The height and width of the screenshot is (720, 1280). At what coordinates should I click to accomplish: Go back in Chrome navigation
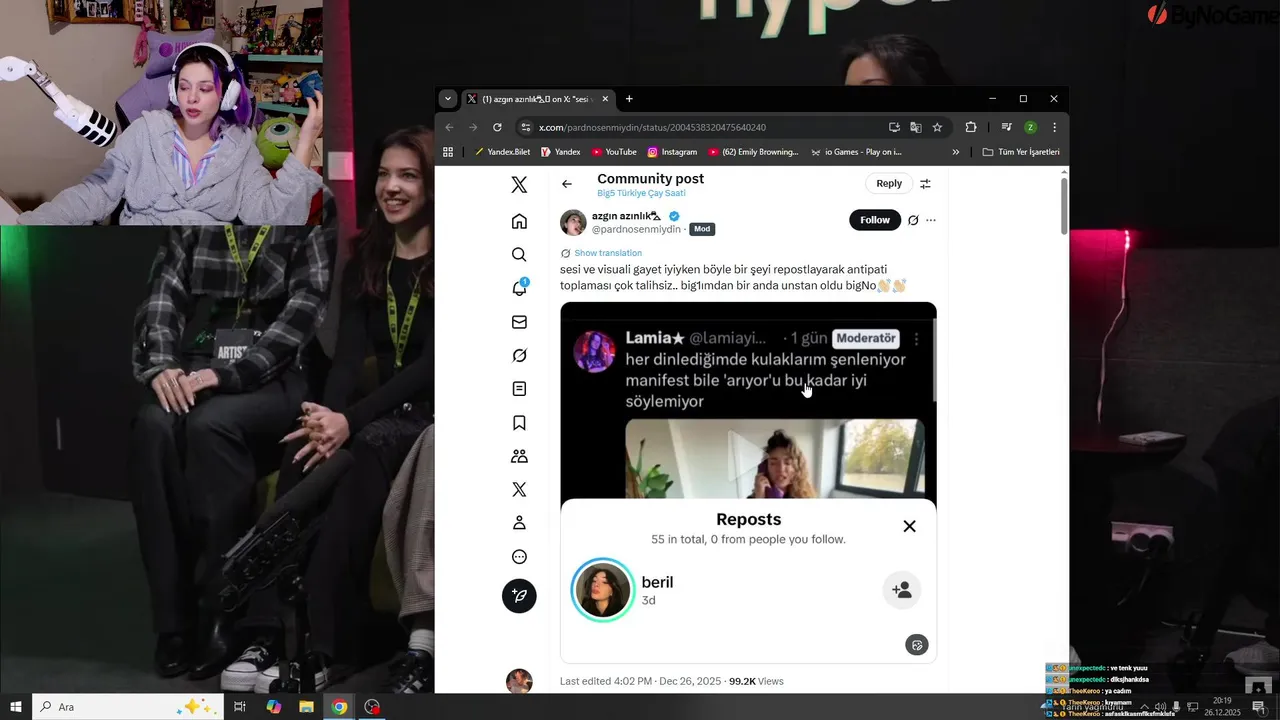point(449,127)
